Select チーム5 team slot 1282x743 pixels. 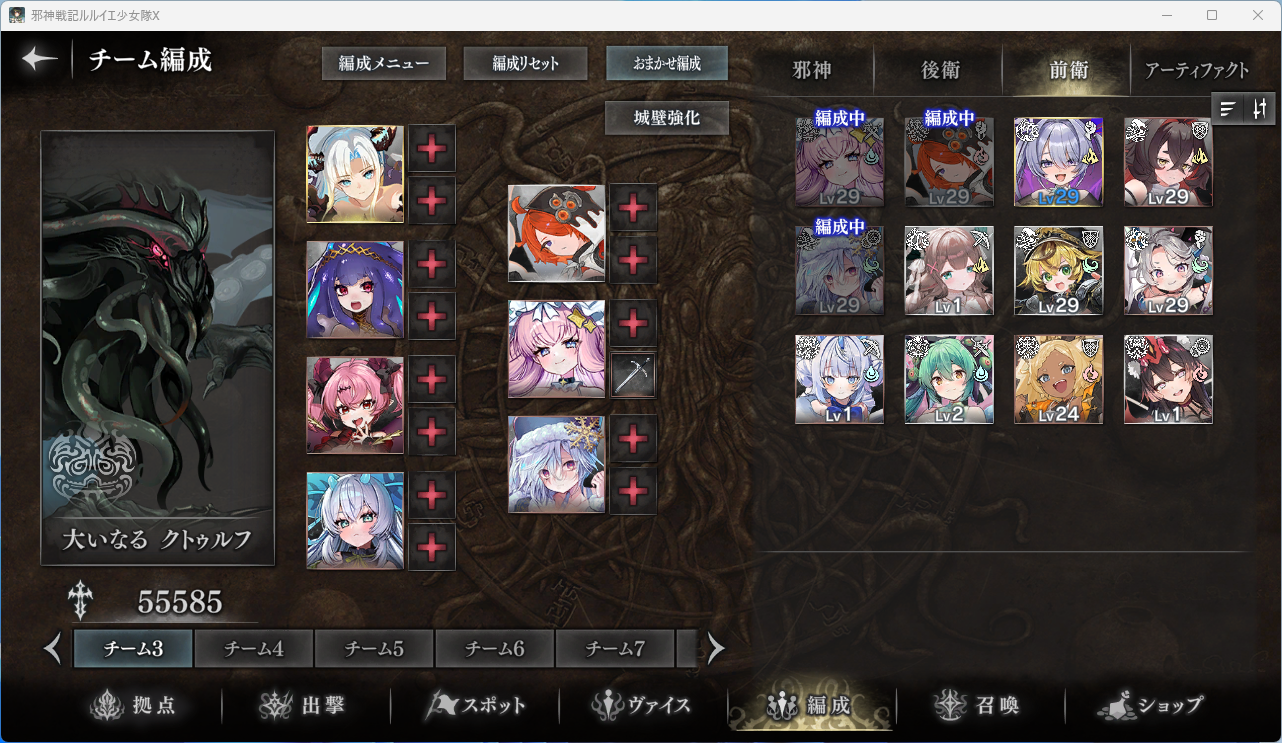[374, 649]
